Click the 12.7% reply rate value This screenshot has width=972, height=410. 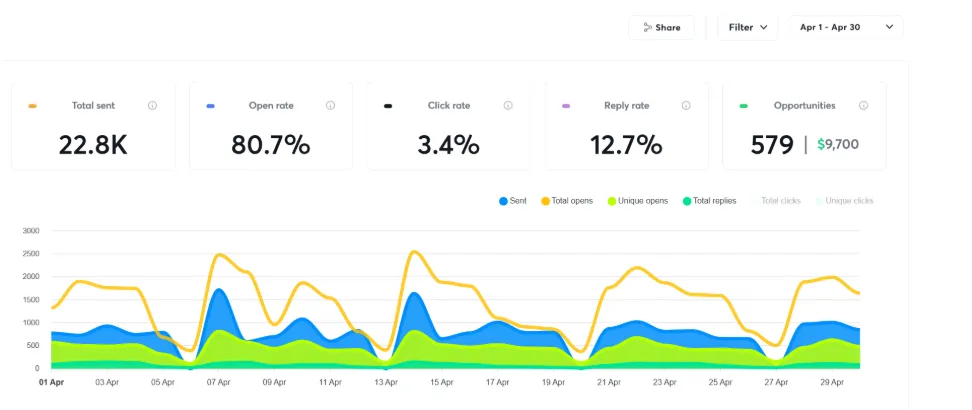(x=626, y=145)
